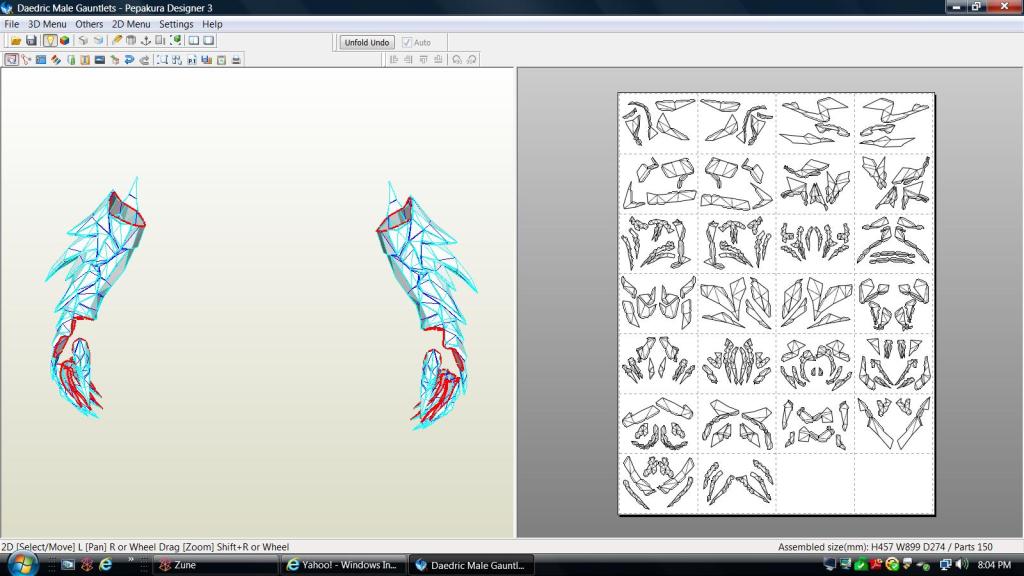
Task: Click the green cube fit-view icon
Action: [x=175, y=40]
